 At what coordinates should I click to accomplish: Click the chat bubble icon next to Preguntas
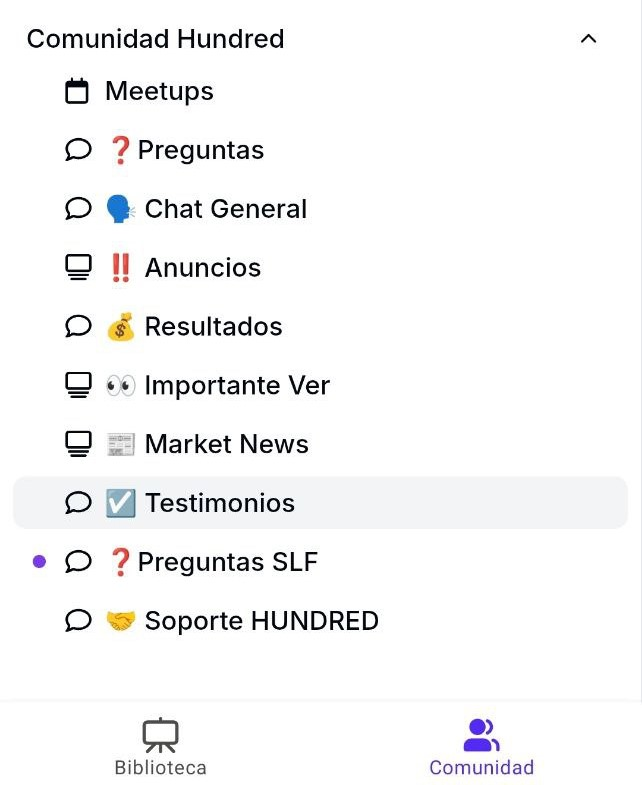78,150
